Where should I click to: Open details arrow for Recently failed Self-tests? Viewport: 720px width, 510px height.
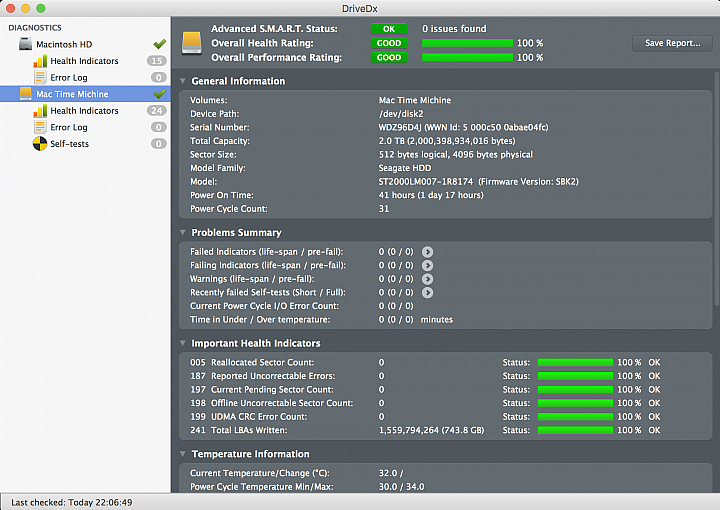428,292
